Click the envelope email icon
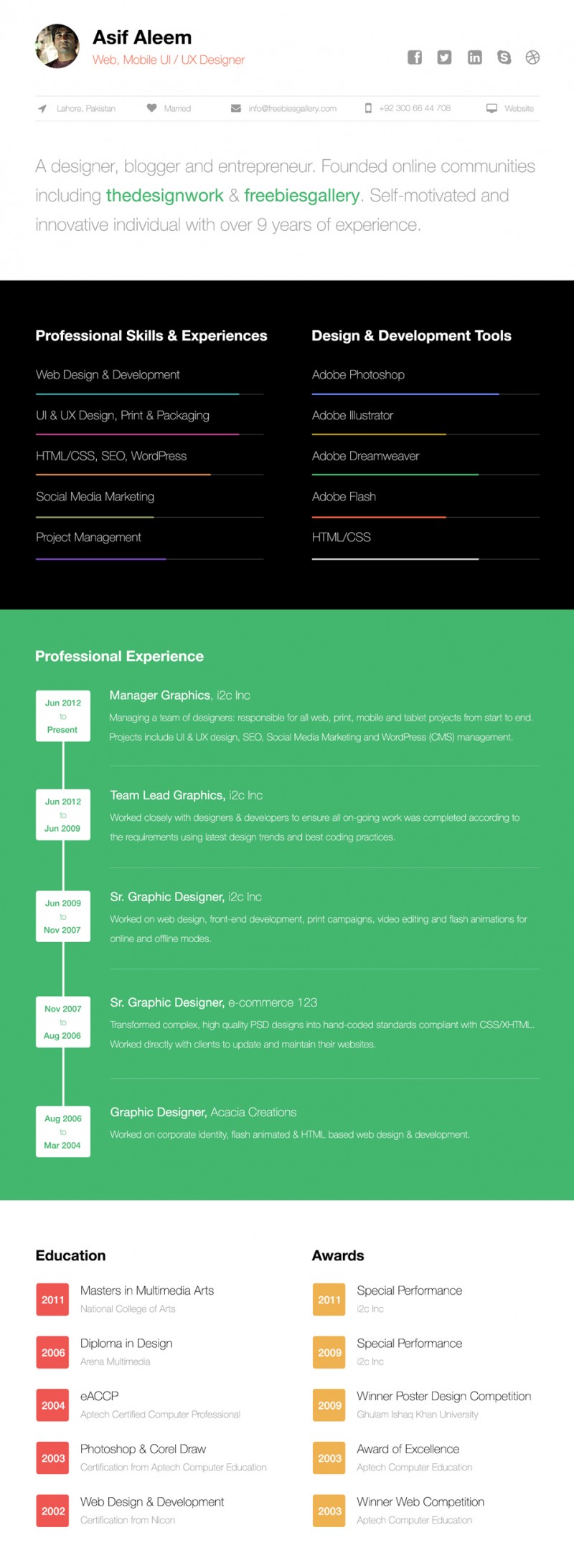574x1568 pixels. [236, 108]
